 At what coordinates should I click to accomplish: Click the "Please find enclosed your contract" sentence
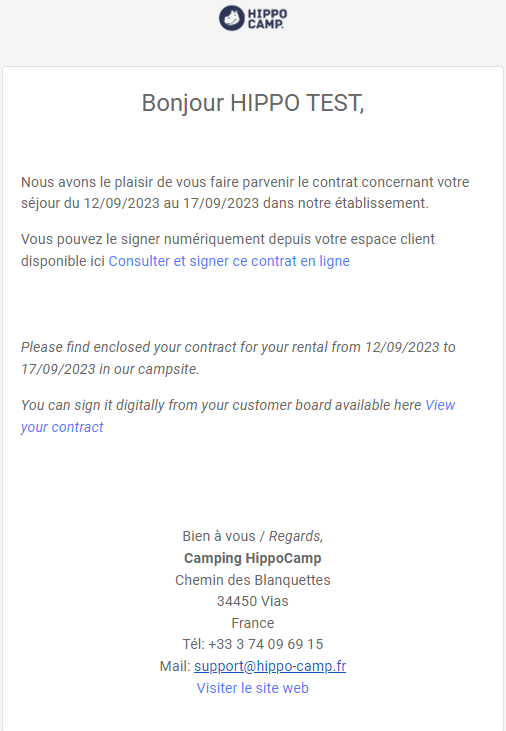coord(238,358)
